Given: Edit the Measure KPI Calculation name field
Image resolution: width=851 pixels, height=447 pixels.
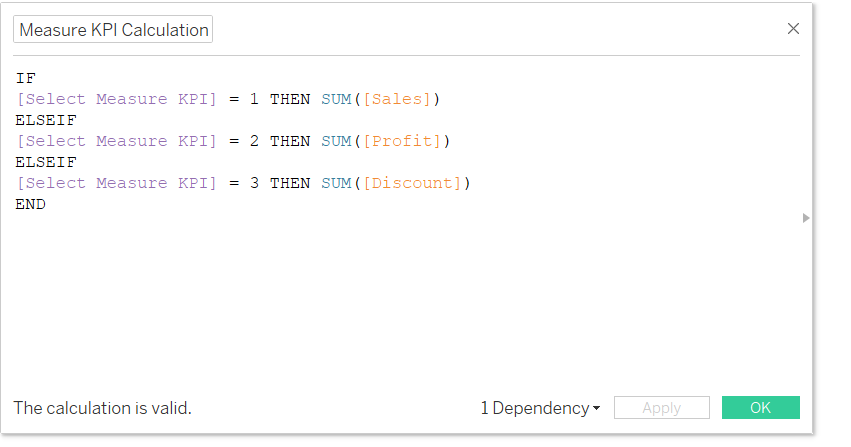Looking at the screenshot, I should coord(113,29).
